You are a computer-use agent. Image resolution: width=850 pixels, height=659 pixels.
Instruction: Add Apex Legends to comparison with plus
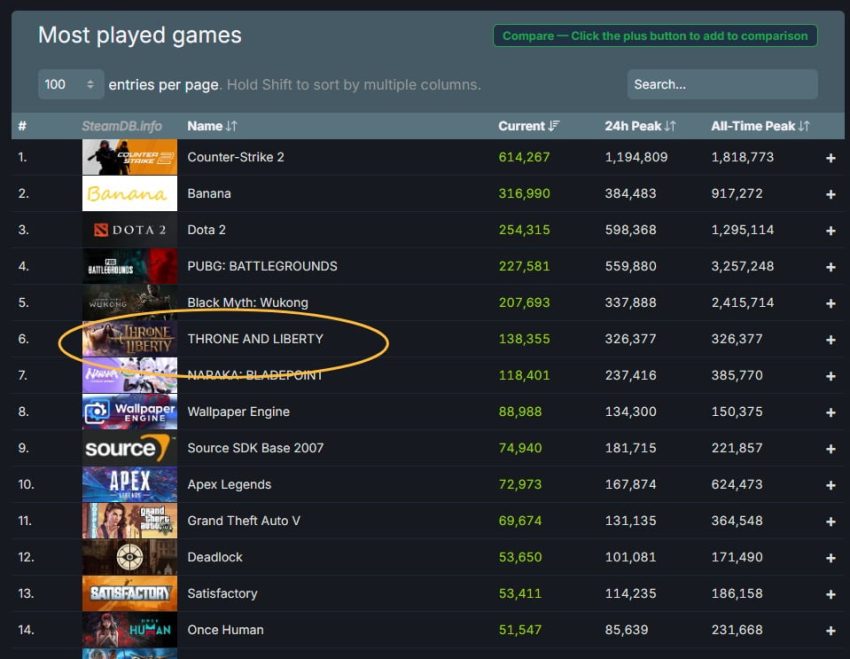[830, 485]
